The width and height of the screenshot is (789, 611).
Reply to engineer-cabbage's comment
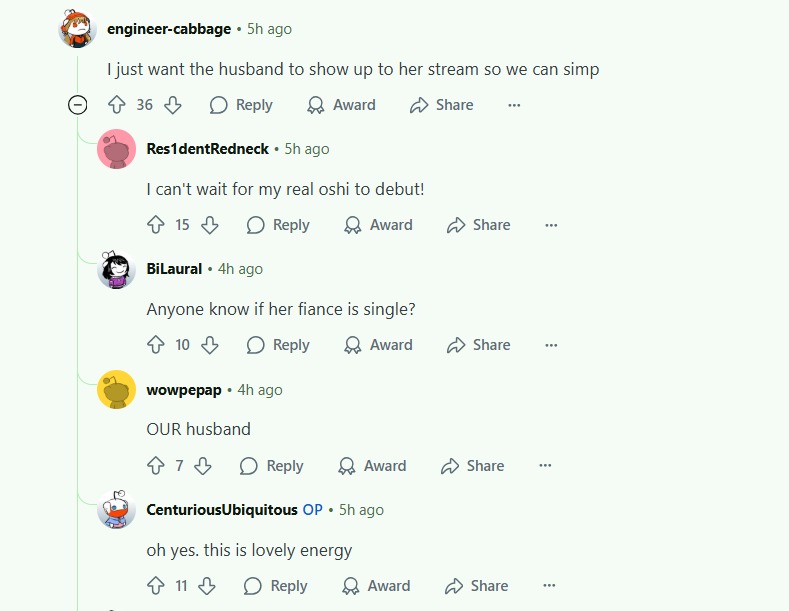click(241, 105)
